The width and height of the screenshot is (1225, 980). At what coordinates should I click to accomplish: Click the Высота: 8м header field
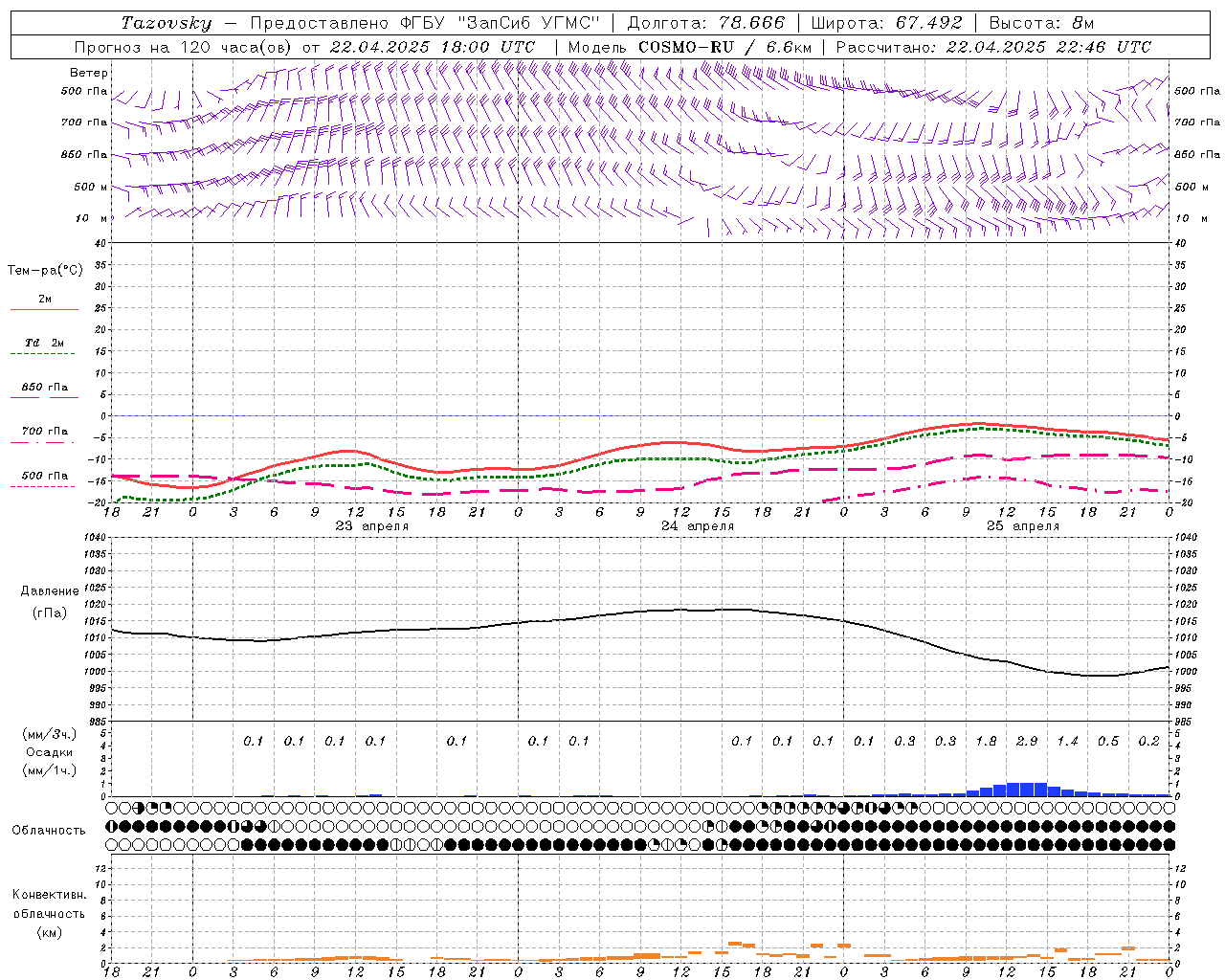[x=1041, y=23]
